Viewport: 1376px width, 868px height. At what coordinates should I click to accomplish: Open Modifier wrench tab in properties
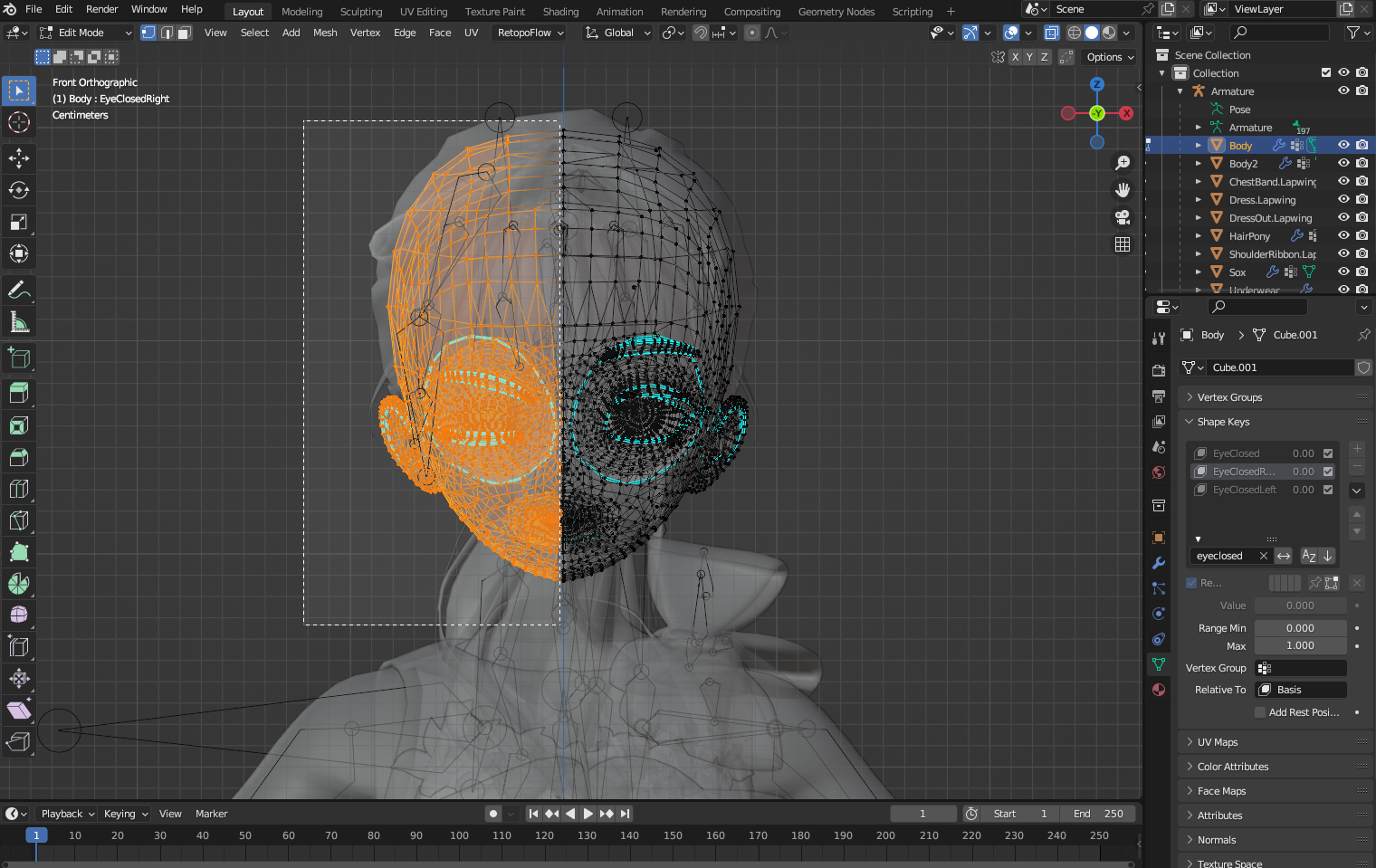click(x=1159, y=563)
